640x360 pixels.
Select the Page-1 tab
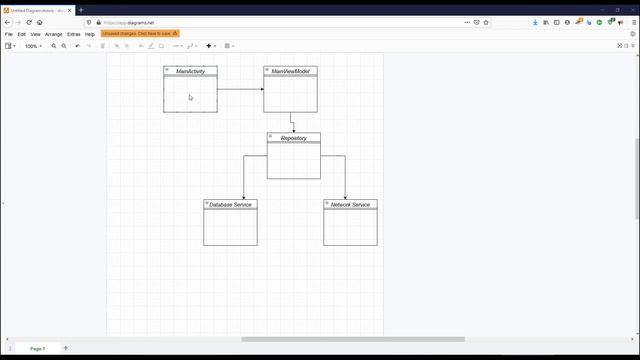click(38, 349)
